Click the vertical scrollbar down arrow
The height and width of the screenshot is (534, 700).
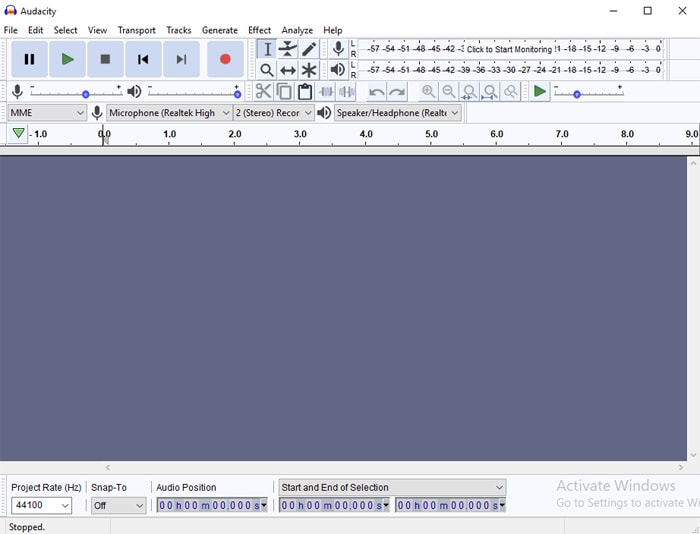coord(693,455)
